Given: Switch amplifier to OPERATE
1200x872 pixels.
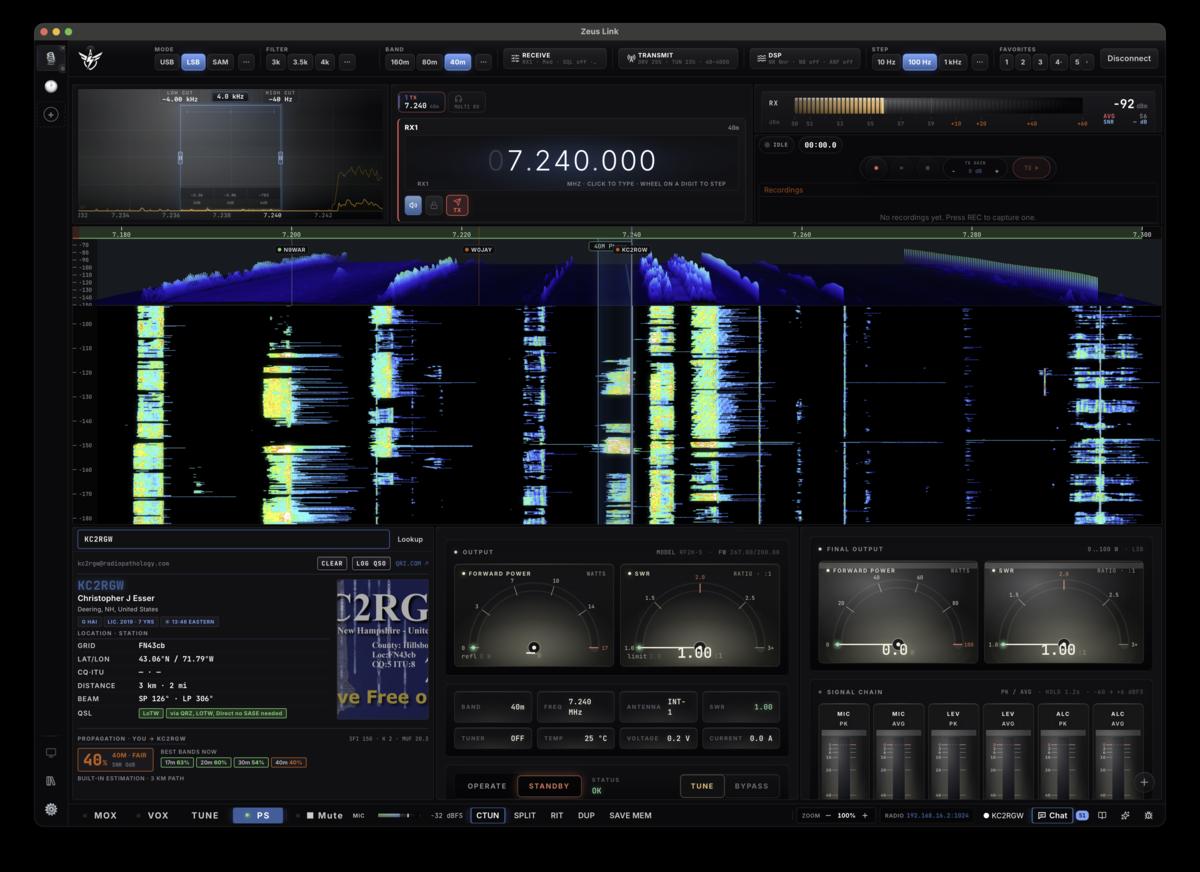Looking at the screenshot, I should pos(487,786).
